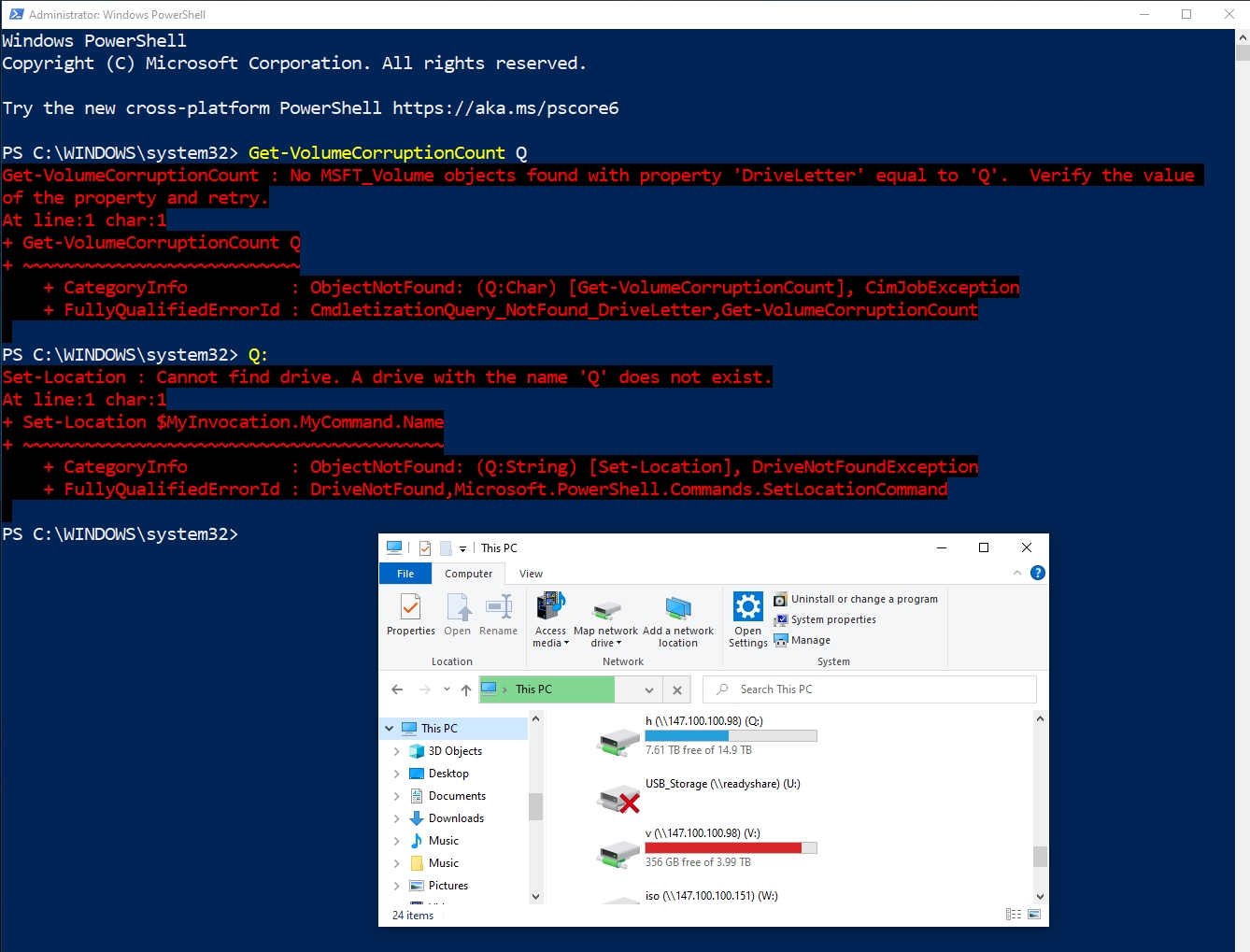
Task: Open the File menu tab
Action: click(405, 574)
